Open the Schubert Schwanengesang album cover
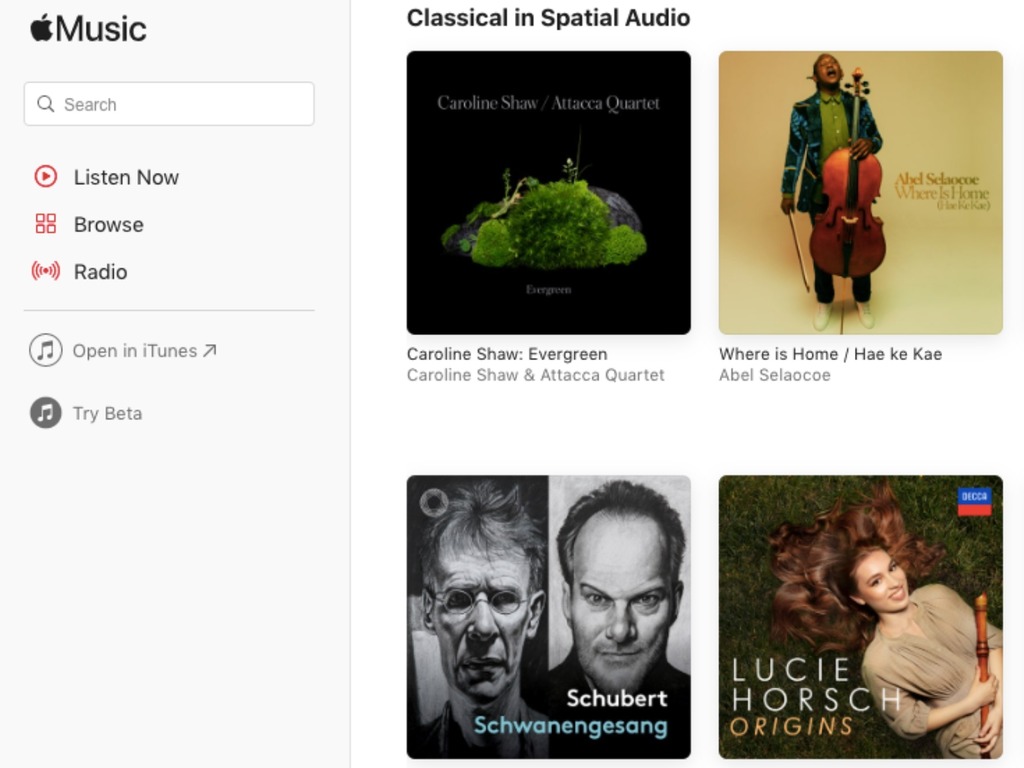This screenshot has height=768, width=1024. pyautogui.click(x=549, y=617)
